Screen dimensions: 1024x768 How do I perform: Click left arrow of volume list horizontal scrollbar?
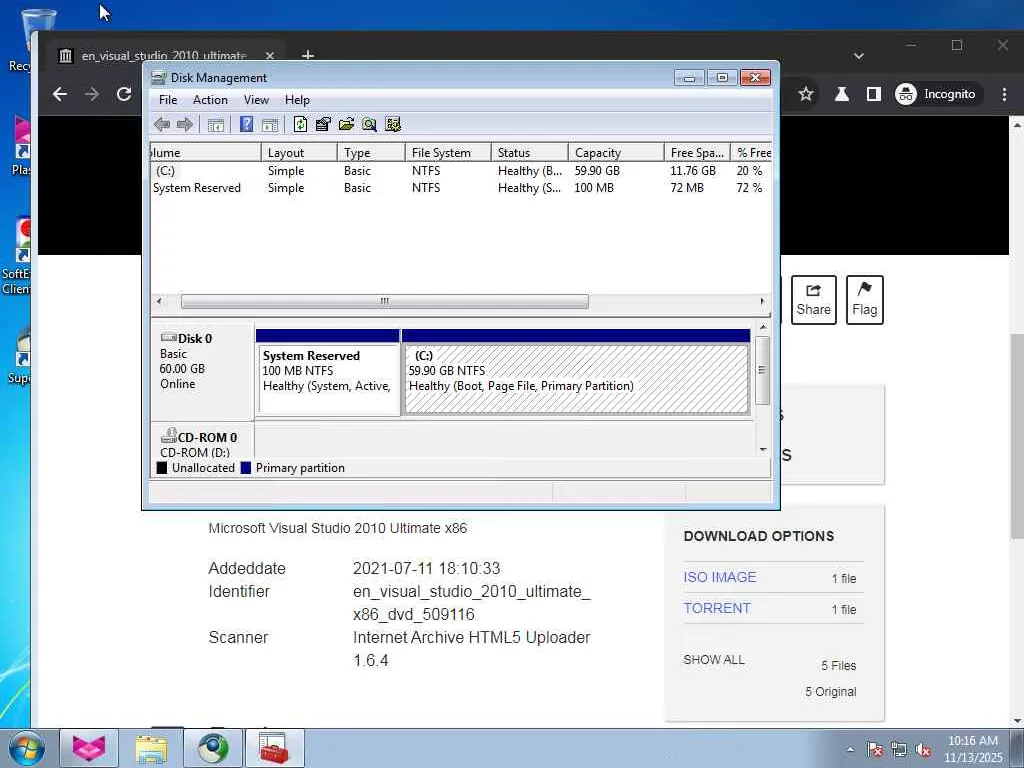pyautogui.click(x=159, y=301)
